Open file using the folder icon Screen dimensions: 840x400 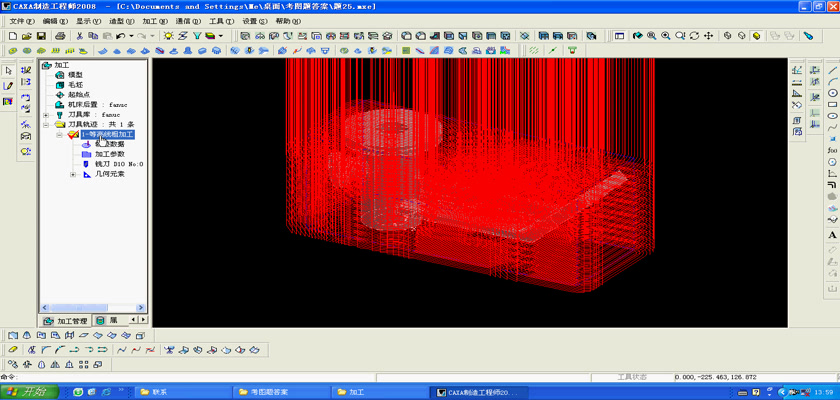coord(27,36)
